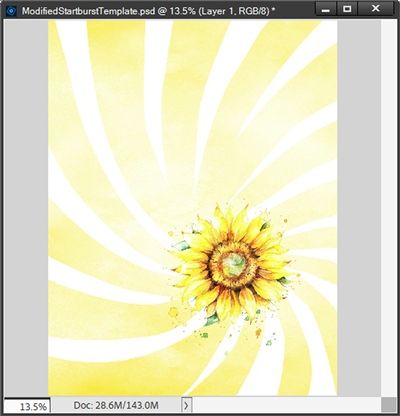Click the zoom percentage field showing 13.5%
The height and width of the screenshot is (416, 400).
coord(27,406)
